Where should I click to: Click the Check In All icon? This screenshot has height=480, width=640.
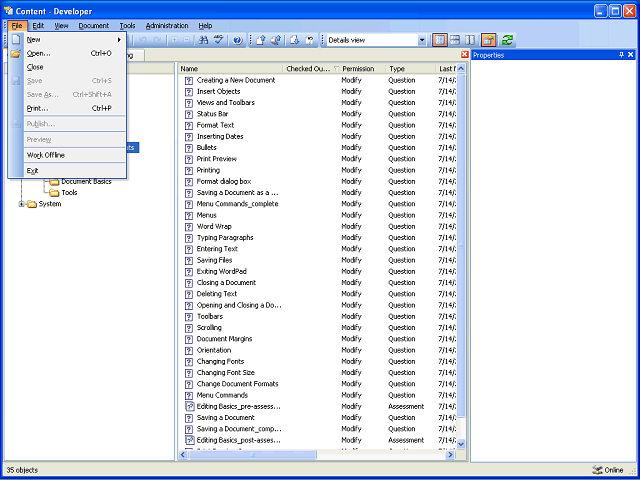(276, 40)
